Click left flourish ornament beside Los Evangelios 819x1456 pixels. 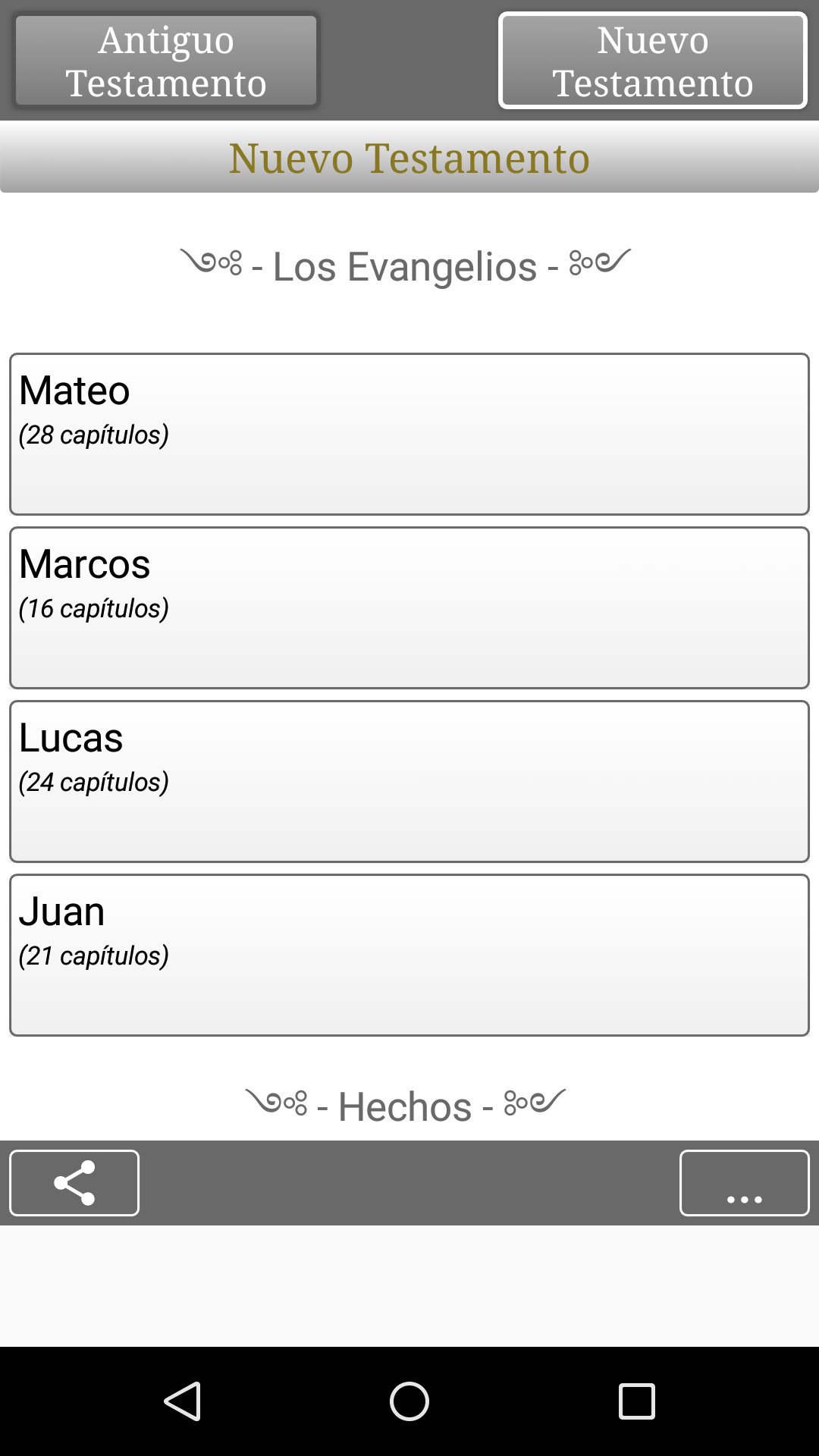point(212,262)
